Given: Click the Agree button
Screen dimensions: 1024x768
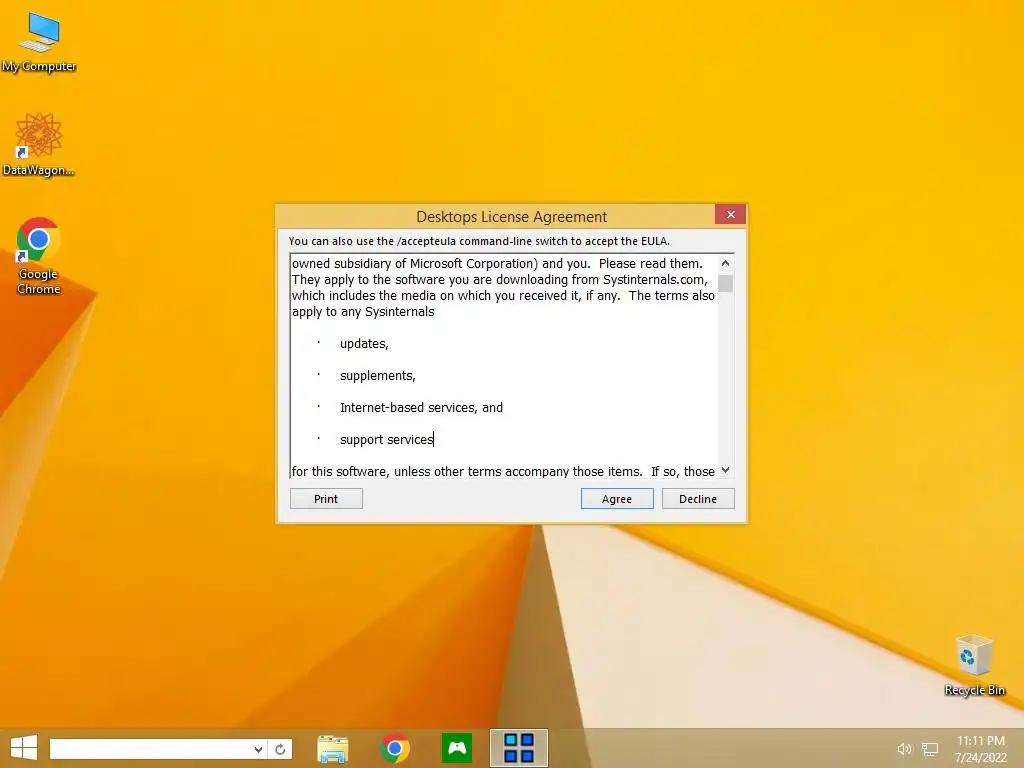Looking at the screenshot, I should point(617,499).
